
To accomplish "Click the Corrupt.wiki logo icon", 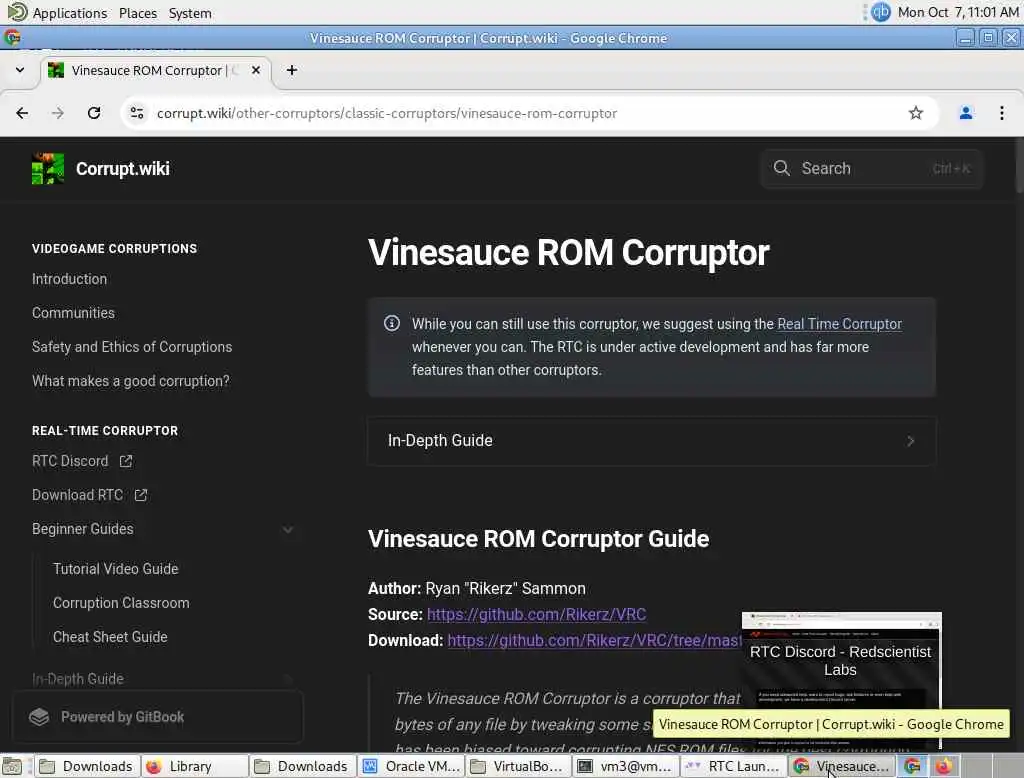I will (x=48, y=169).
